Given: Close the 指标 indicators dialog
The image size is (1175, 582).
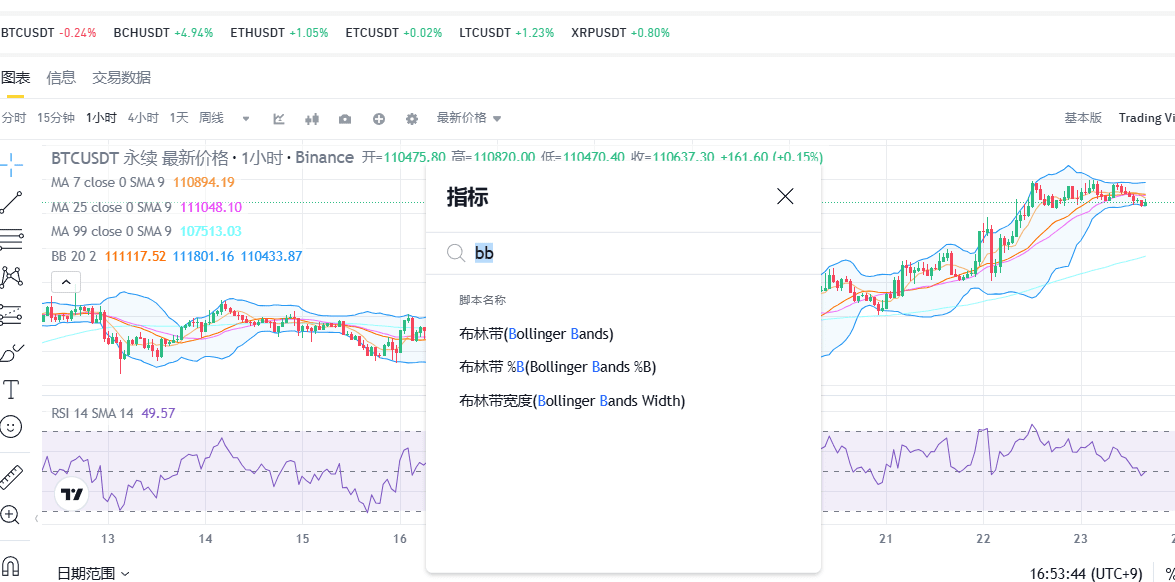Looking at the screenshot, I should (785, 197).
